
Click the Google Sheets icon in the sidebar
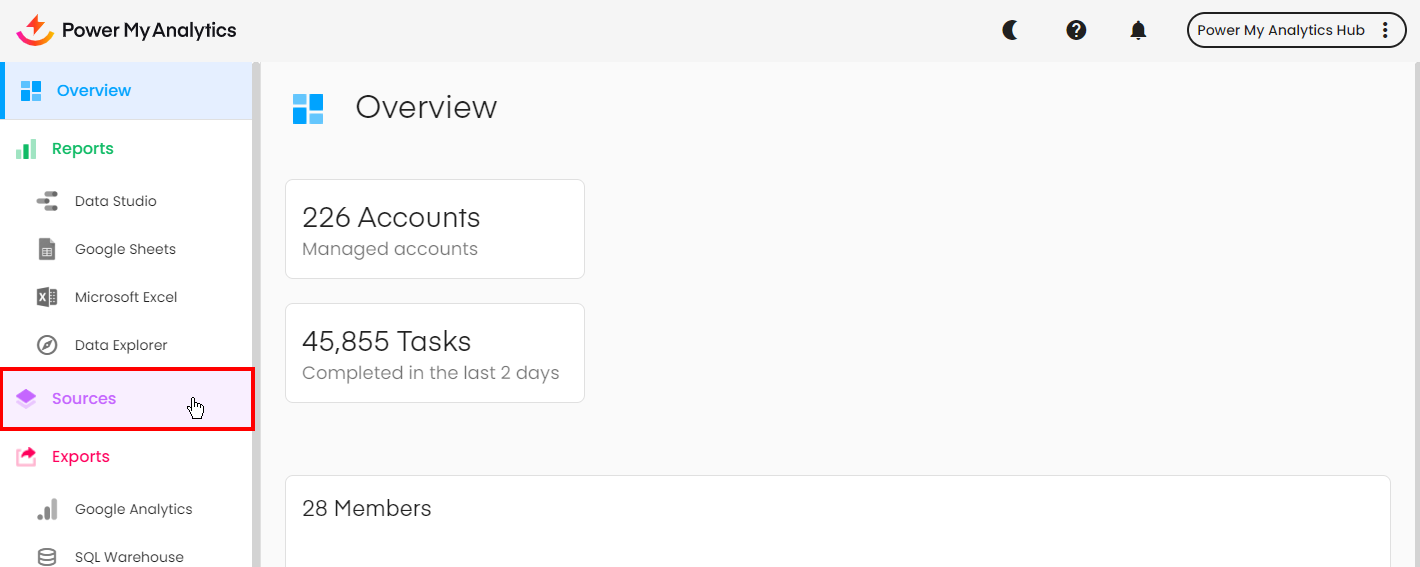(47, 249)
